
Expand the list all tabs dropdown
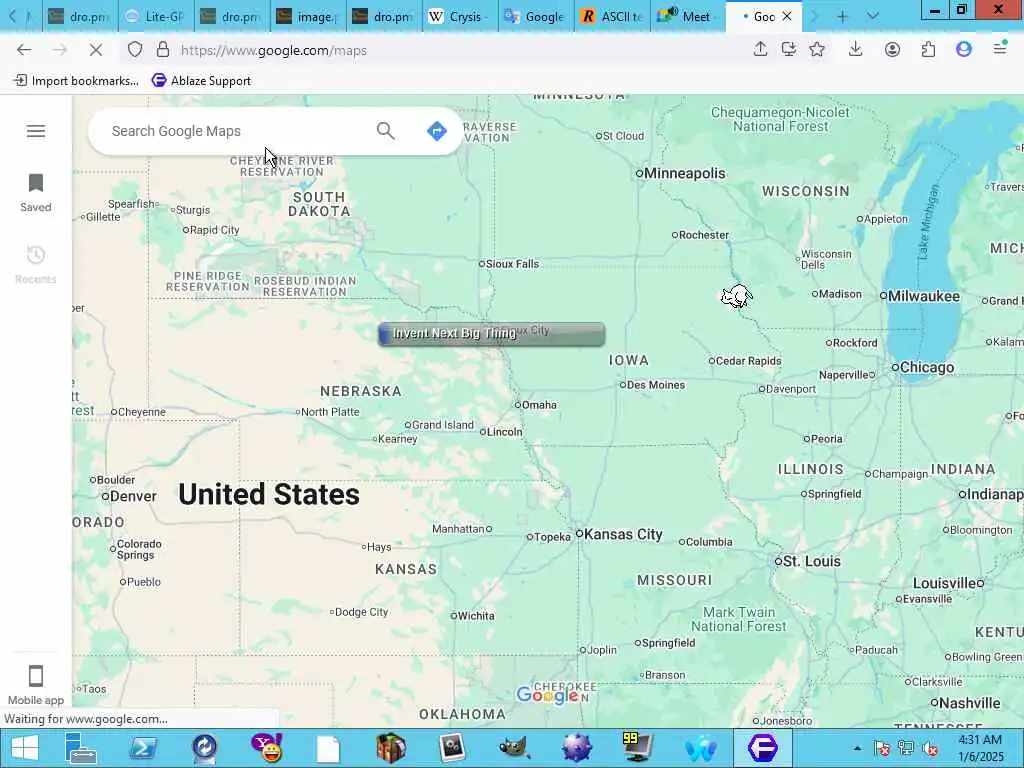[x=872, y=16]
